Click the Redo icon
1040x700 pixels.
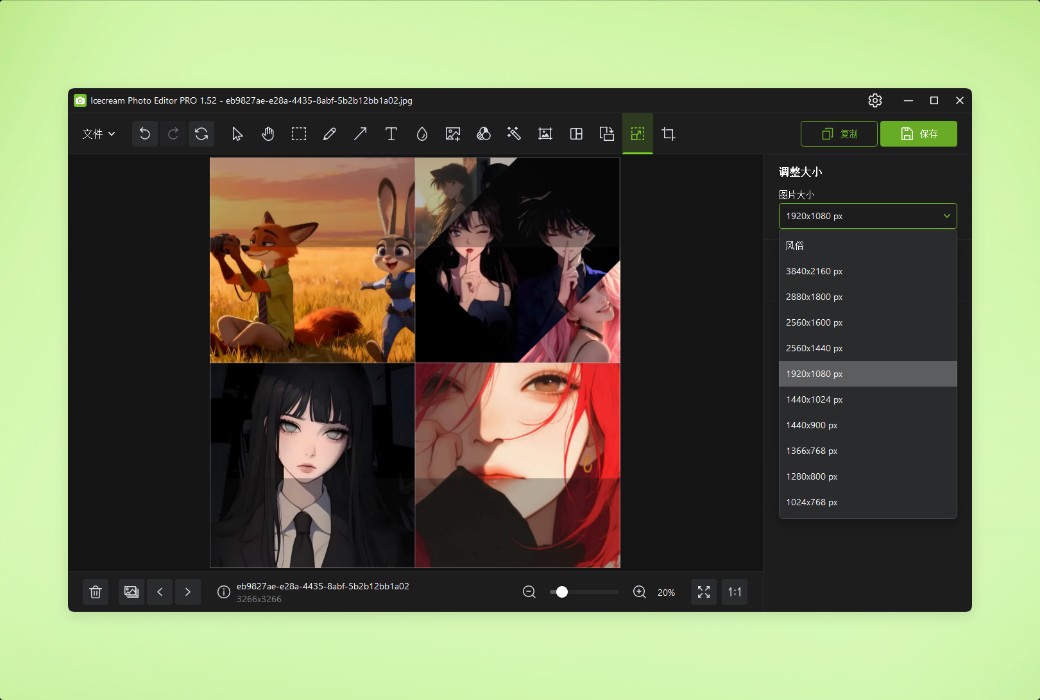coord(172,133)
